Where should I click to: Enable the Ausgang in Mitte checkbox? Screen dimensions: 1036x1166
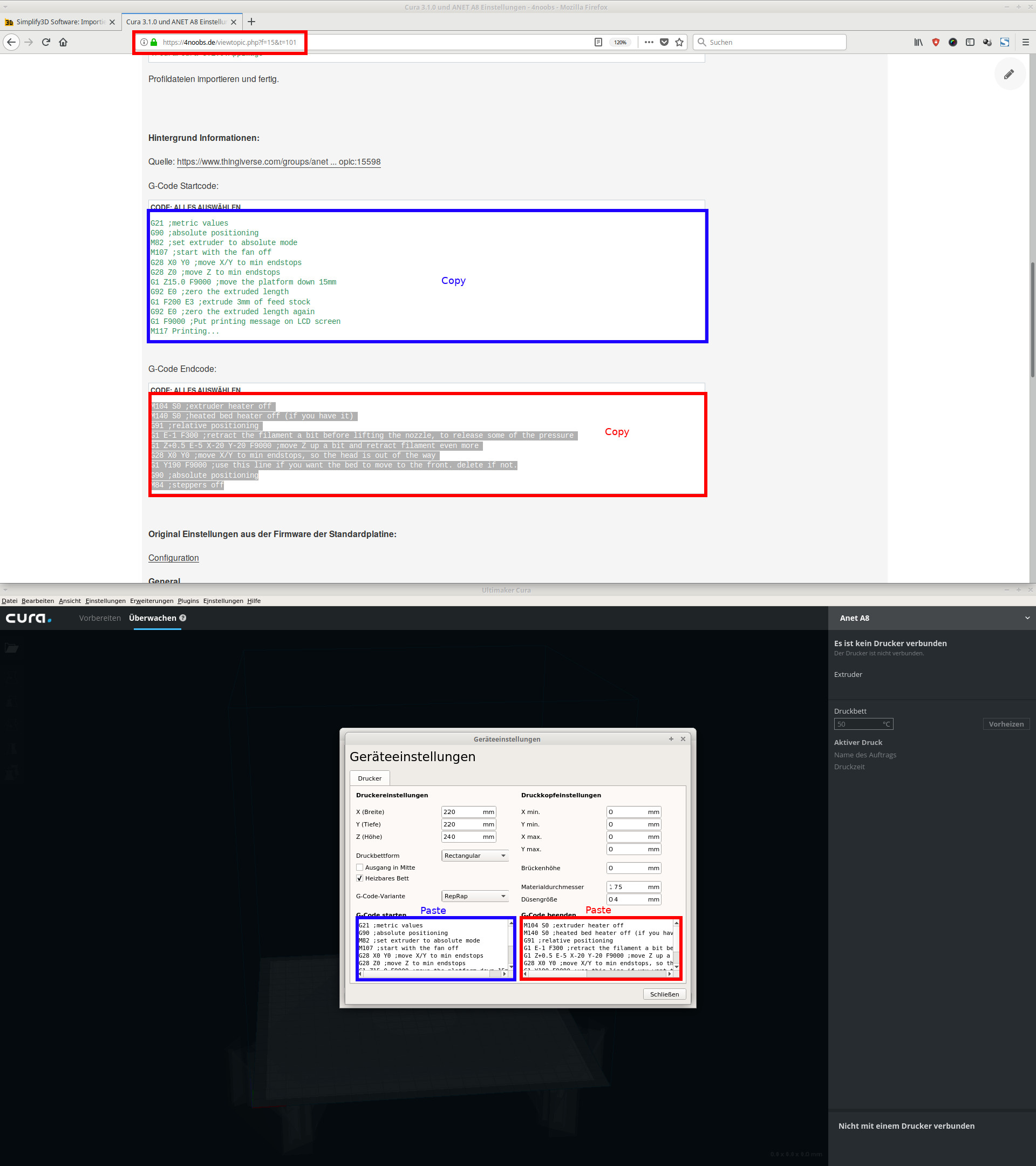point(360,867)
